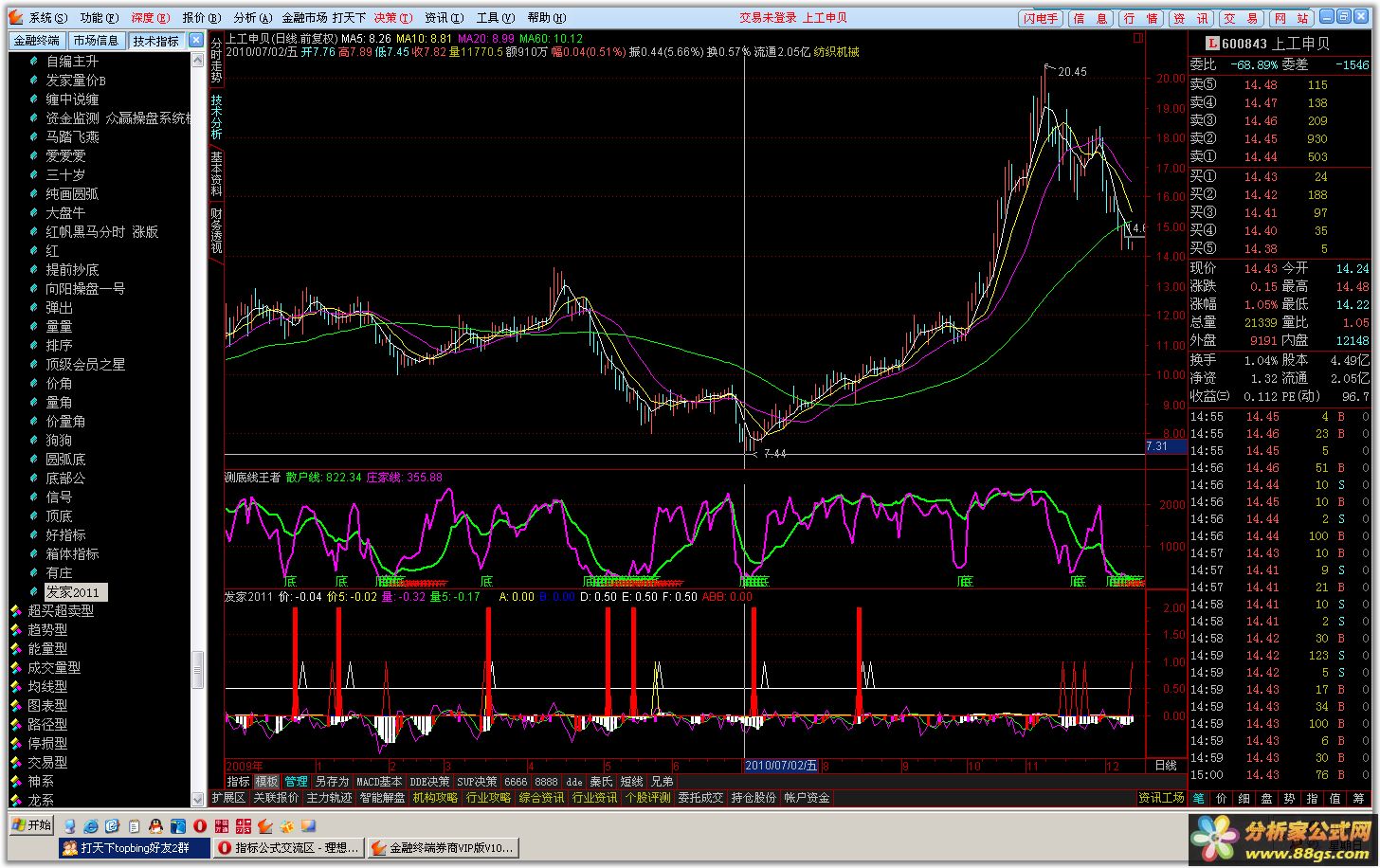Image resolution: width=1380 pixels, height=868 pixels.
Task: Click the 另存为 button below chart
Action: (x=332, y=782)
